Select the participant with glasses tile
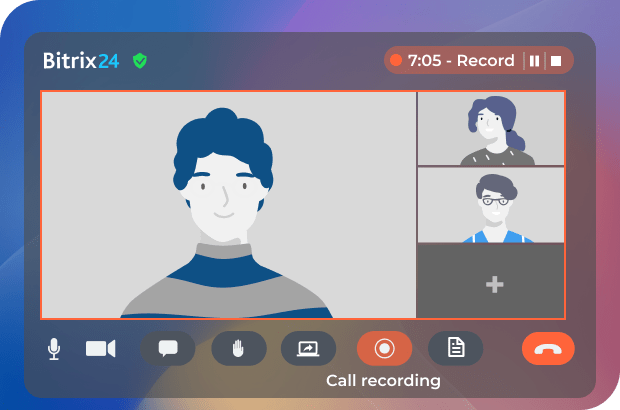Screen dimensions: 620x410 (x=491, y=205)
